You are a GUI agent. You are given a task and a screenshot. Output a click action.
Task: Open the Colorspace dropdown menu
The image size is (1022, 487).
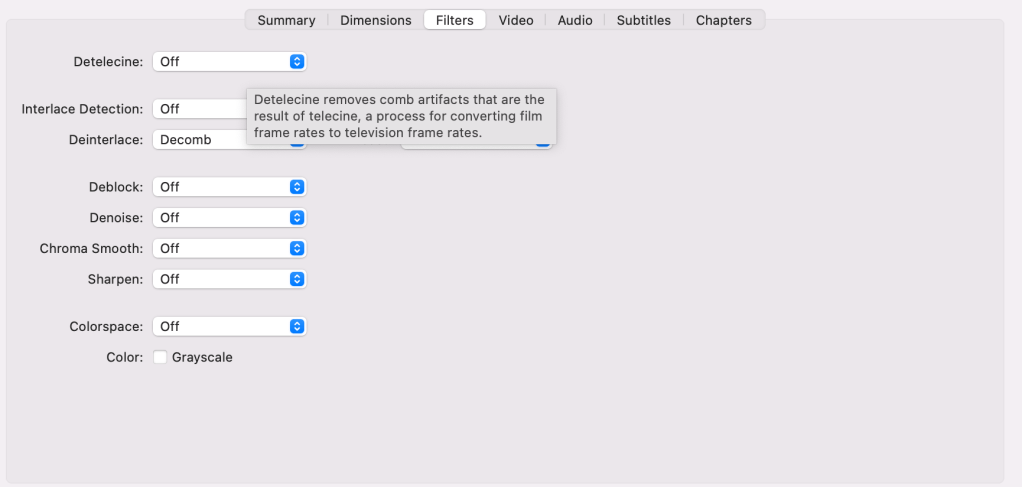point(229,326)
